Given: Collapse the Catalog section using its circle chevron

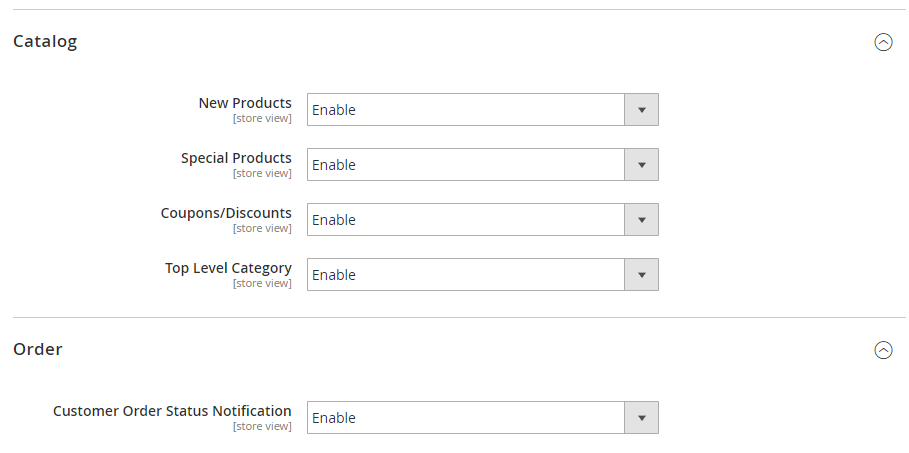Looking at the screenshot, I should click(x=883, y=42).
